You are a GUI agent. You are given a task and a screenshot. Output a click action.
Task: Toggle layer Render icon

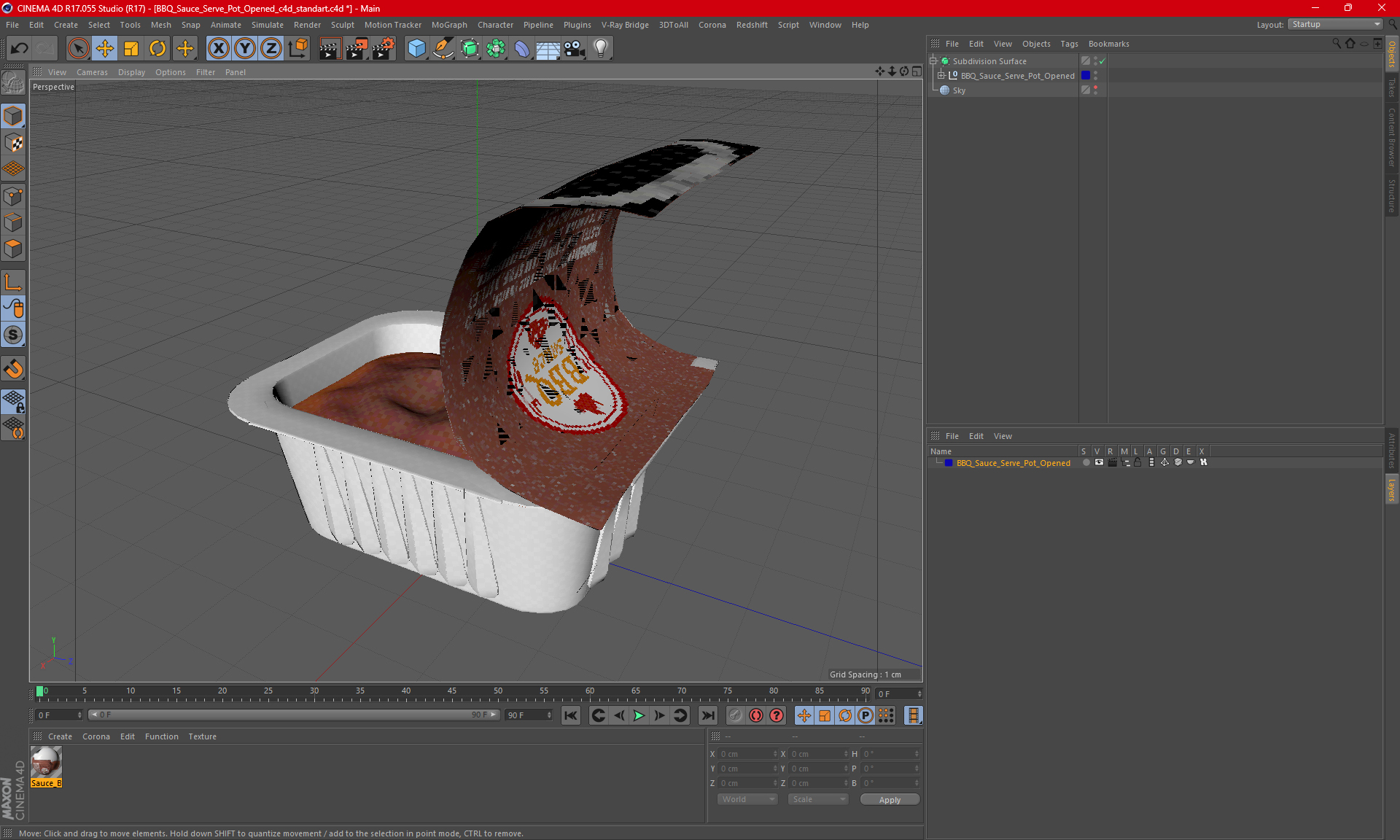1112,462
